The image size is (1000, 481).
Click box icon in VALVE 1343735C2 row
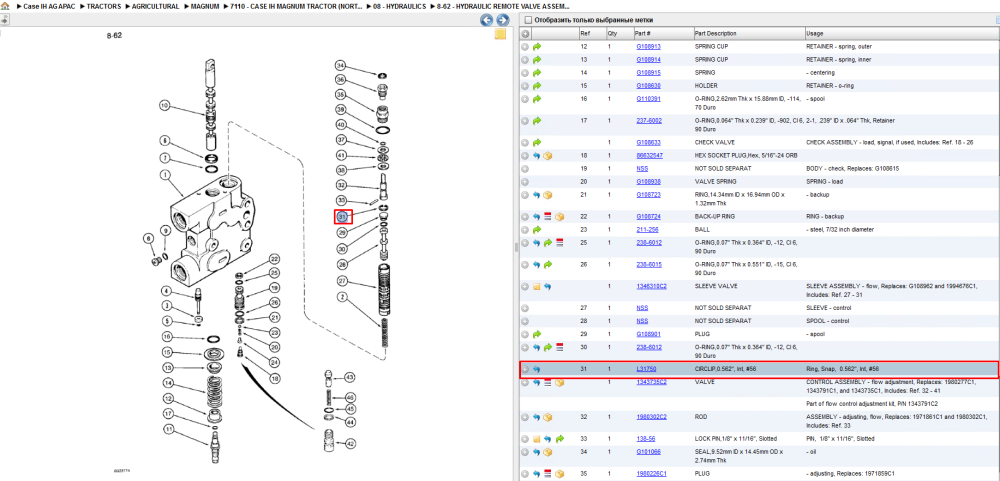[x=559, y=382]
